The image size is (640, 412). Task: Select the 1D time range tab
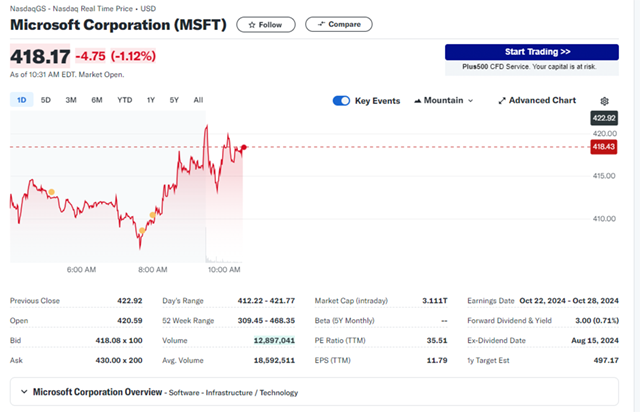coord(22,100)
